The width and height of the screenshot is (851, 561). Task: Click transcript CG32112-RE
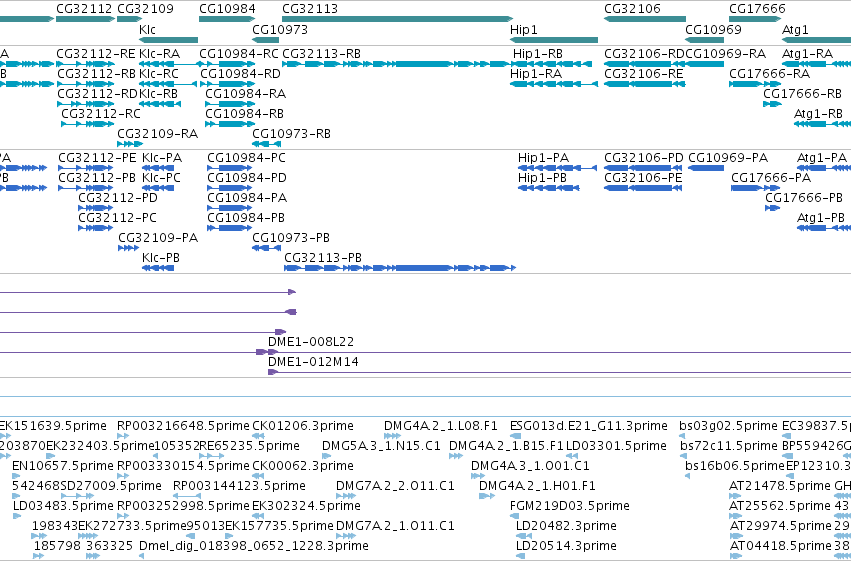[96, 54]
